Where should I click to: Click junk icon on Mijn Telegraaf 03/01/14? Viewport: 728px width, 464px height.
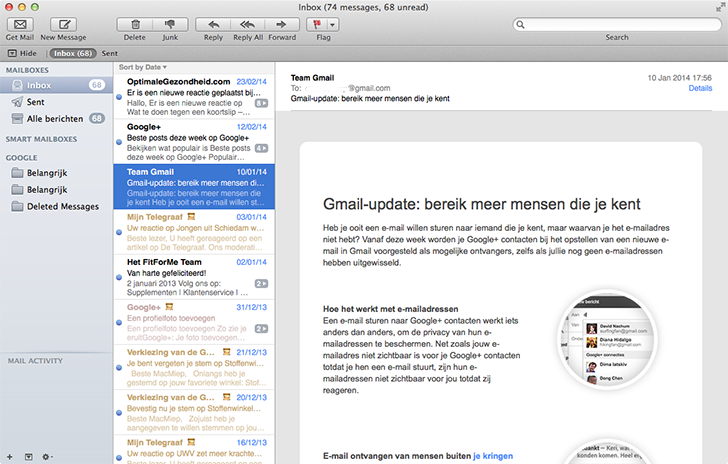click(191, 216)
